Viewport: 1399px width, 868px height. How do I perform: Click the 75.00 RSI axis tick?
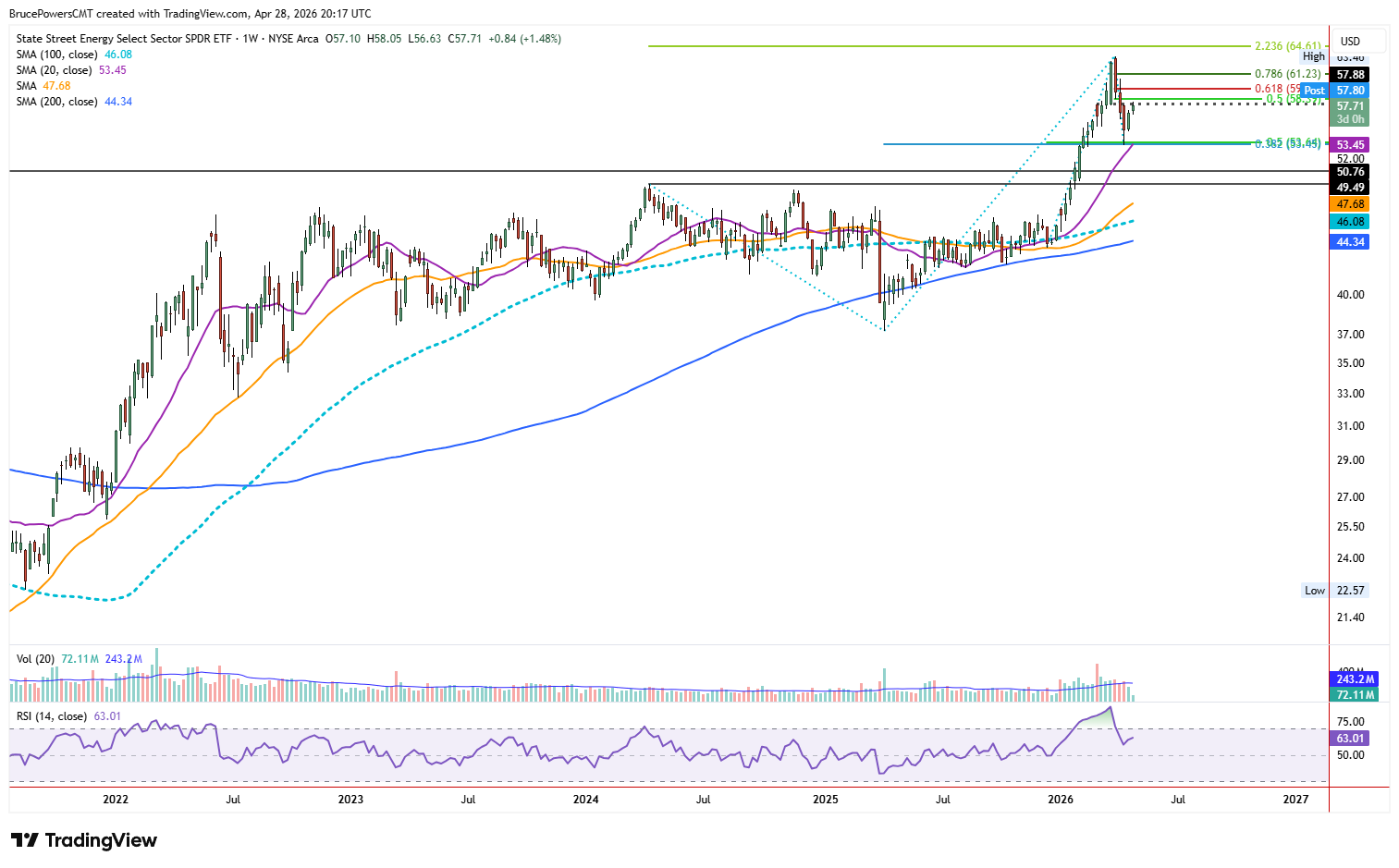pyautogui.click(x=1350, y=722)
